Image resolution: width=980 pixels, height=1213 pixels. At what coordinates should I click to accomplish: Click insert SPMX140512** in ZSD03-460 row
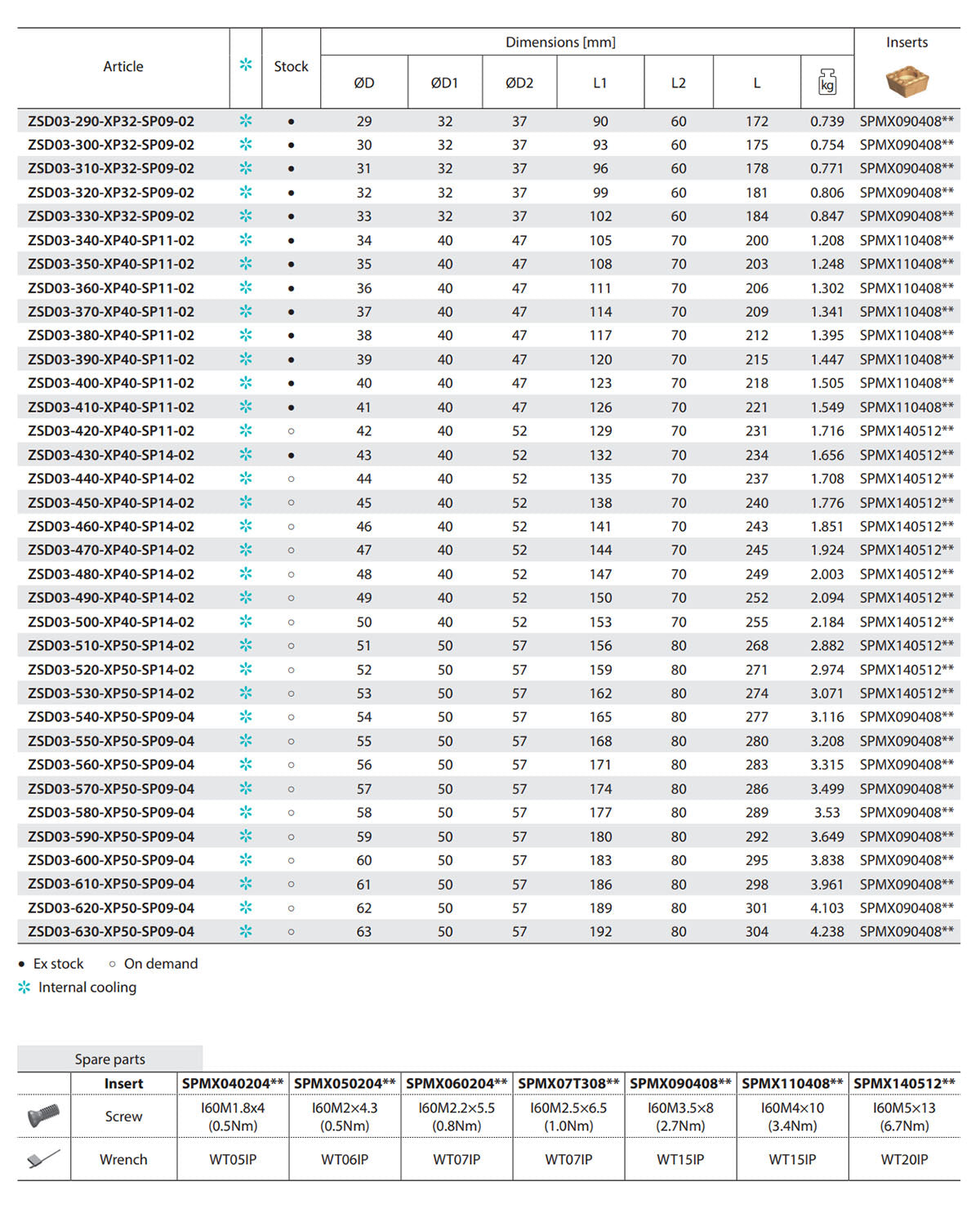[906, 526]
